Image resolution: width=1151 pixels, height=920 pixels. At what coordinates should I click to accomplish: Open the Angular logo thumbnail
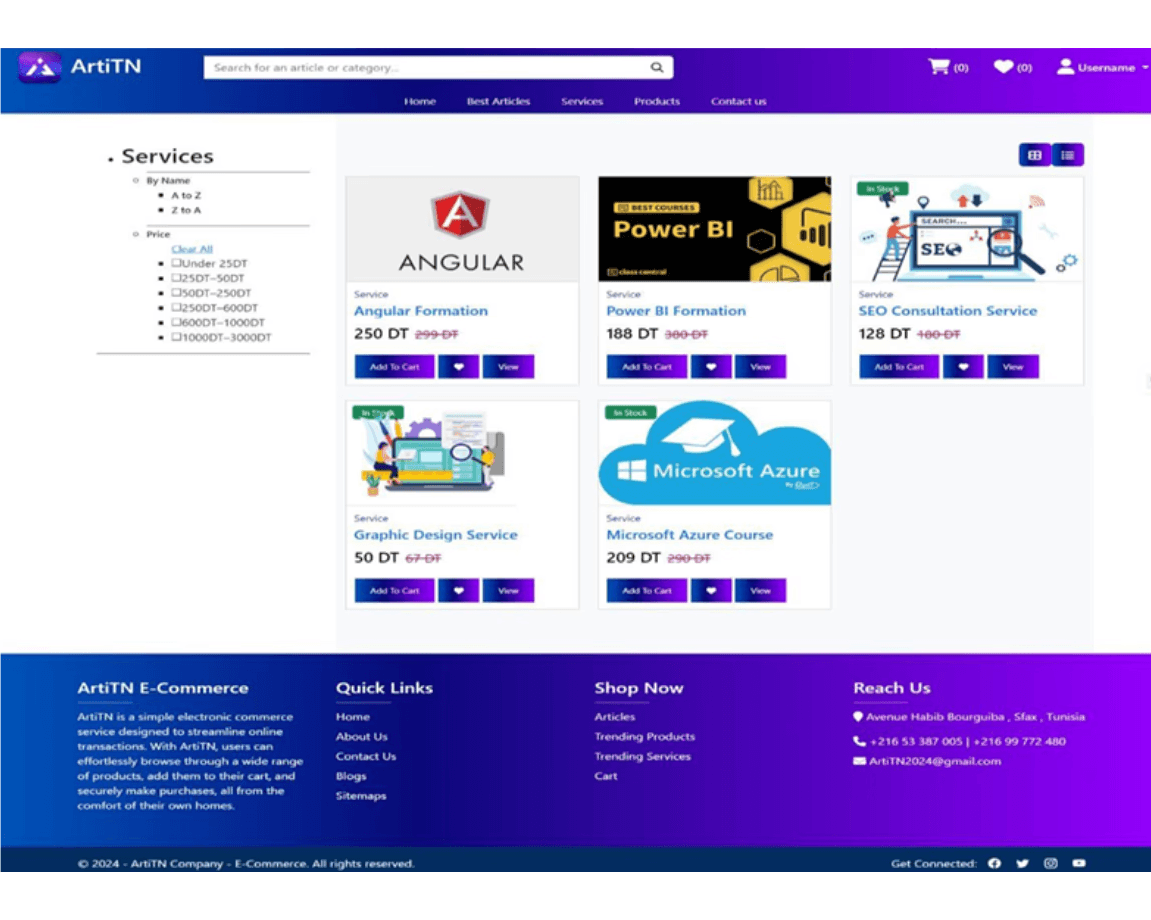(462, 229)
